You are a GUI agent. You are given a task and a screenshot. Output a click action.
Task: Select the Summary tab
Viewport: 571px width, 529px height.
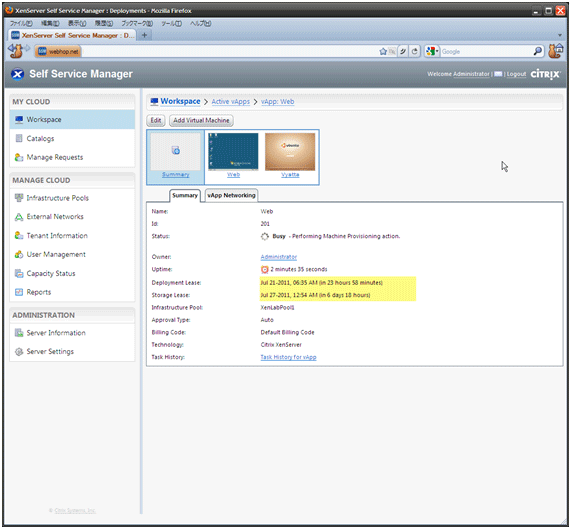[185, 196]
